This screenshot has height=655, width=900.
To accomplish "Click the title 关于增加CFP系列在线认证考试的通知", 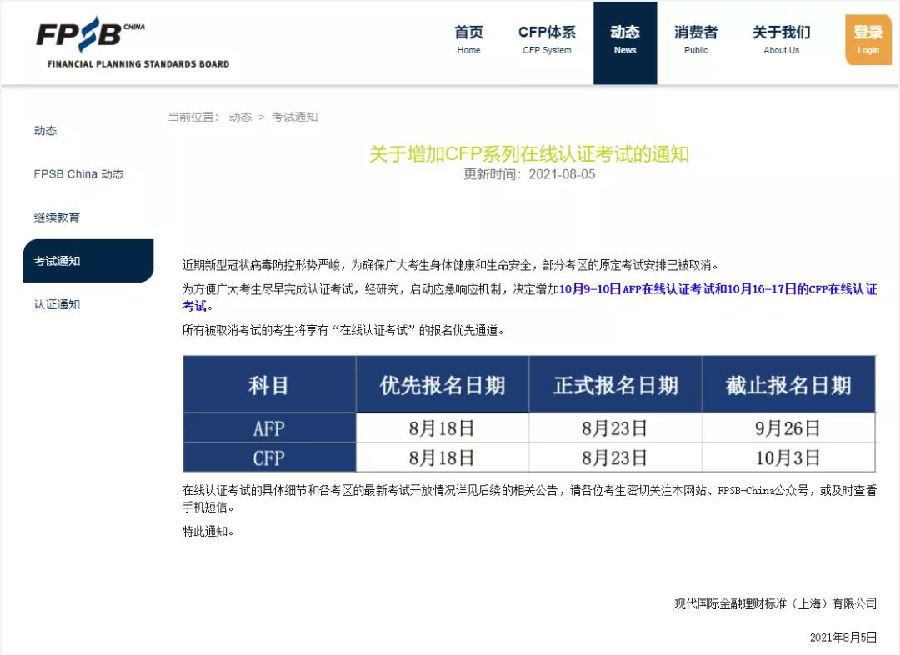I will pos(529,154).
